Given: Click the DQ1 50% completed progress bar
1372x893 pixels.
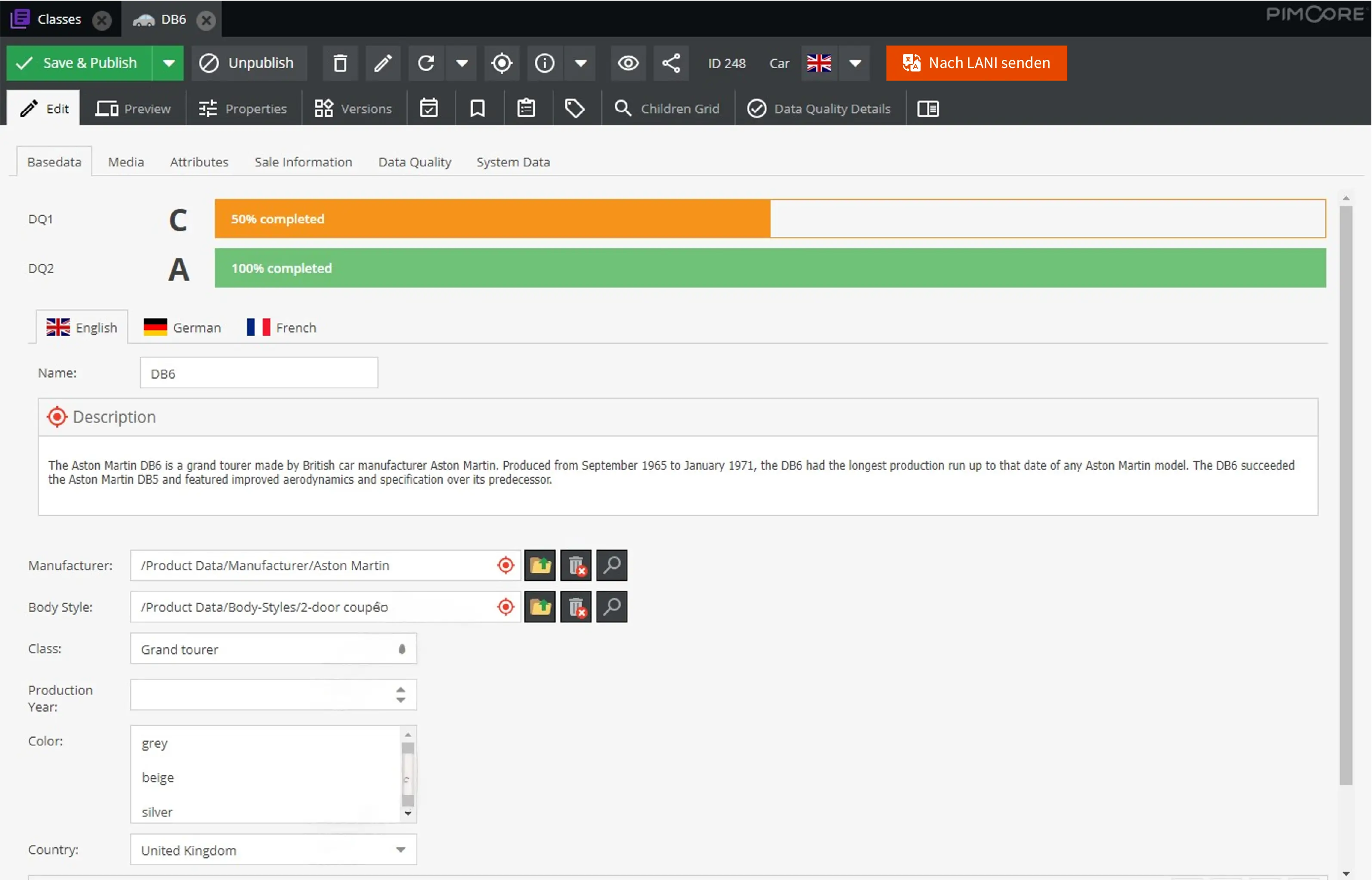Looking at the screenshot, I should (x=770, y=219).
